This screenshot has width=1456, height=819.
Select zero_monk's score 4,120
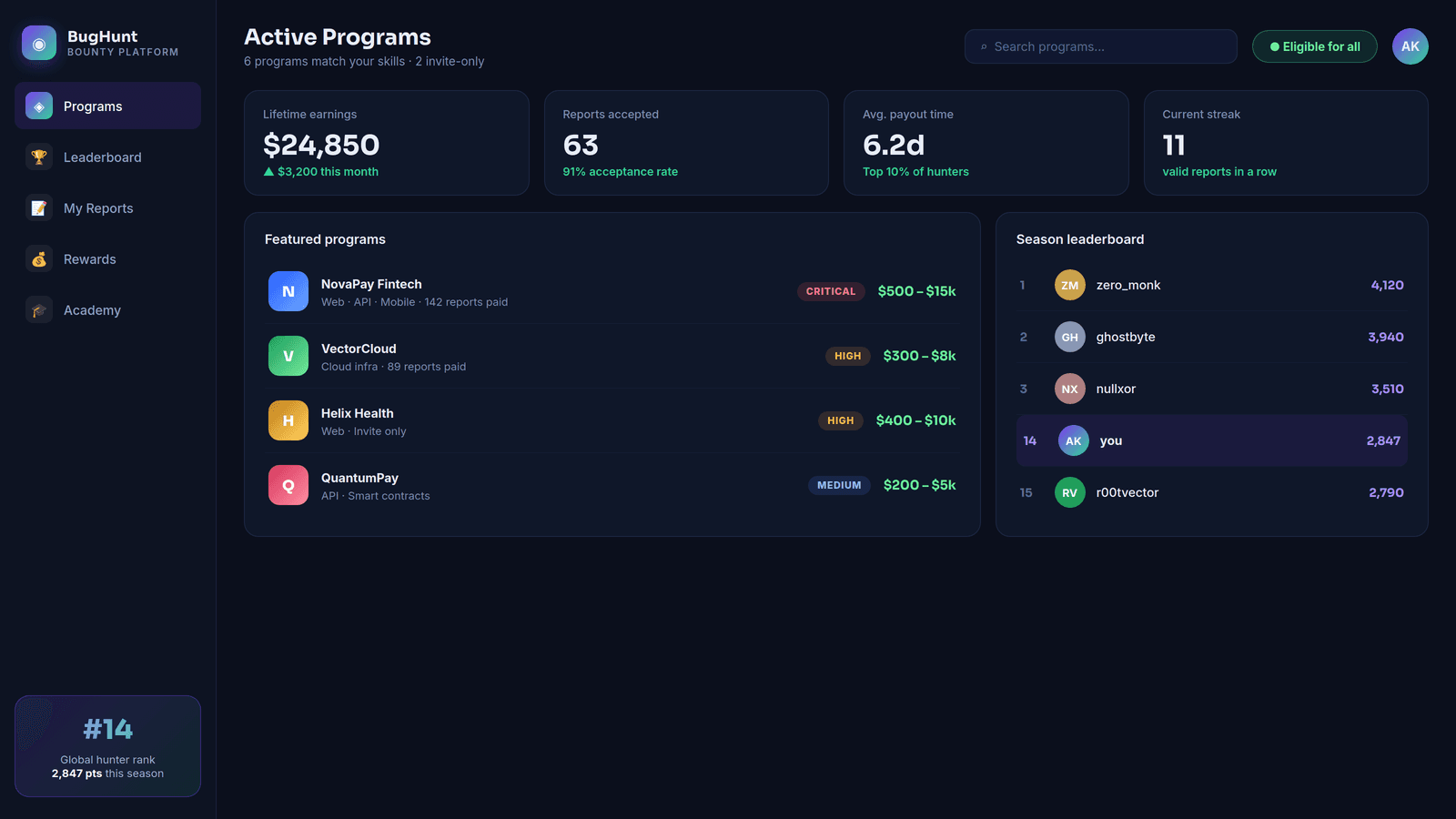coord(1387,285)
